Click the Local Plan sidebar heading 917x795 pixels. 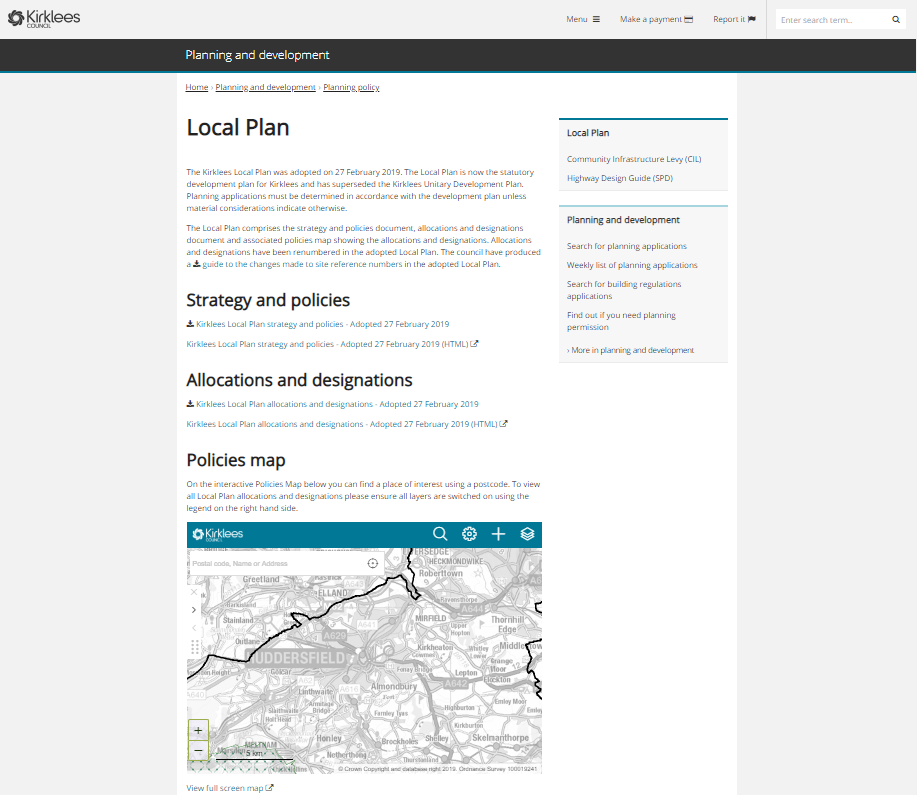[588, 133]
